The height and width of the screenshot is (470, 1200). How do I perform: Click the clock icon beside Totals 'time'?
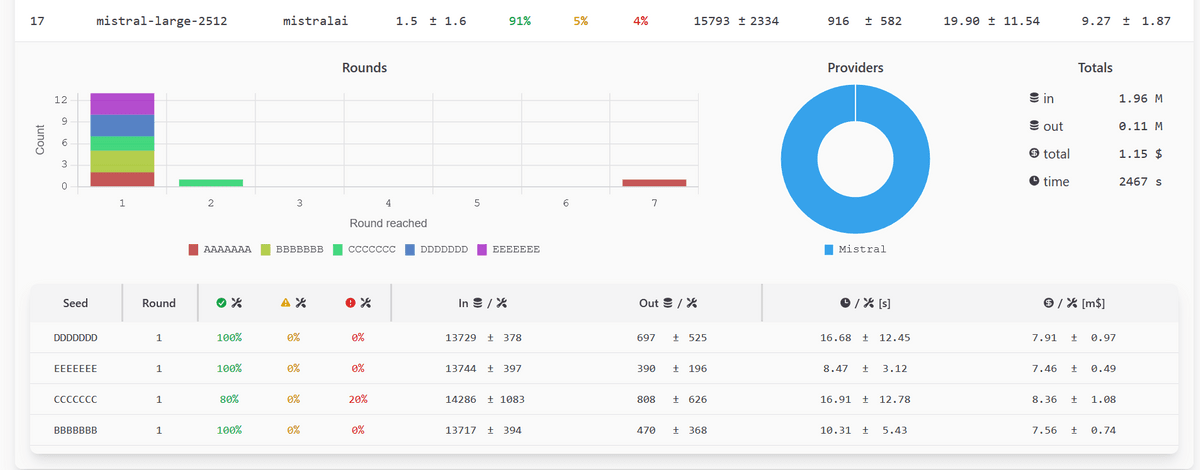point(1034,181)
